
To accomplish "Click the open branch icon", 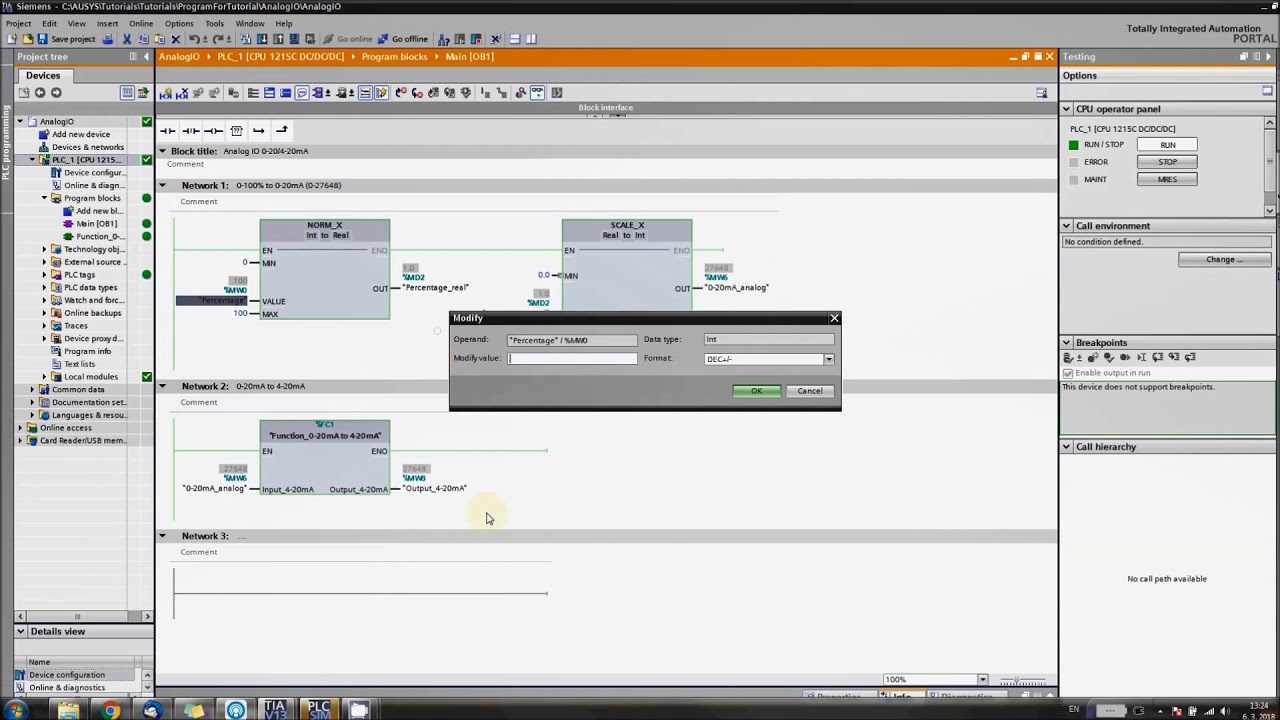I will pyautogui.click(x=258, y=130).
